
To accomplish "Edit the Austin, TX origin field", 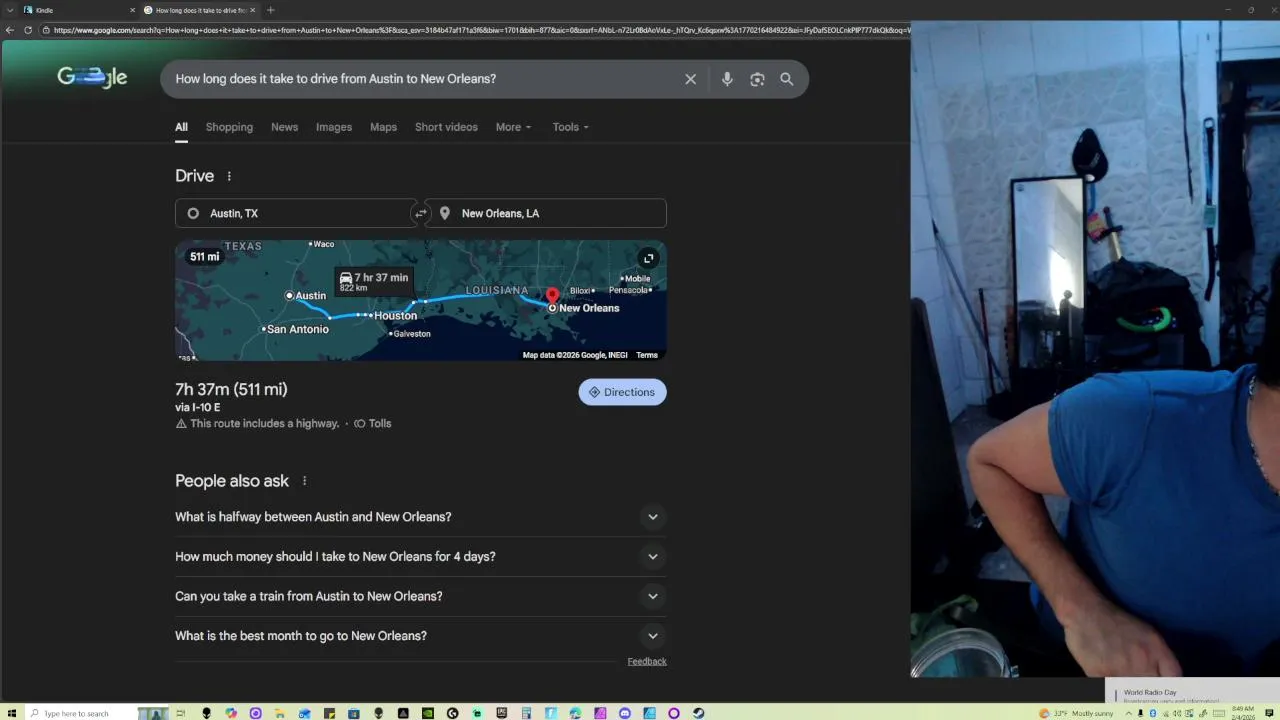I will (295, 213).
